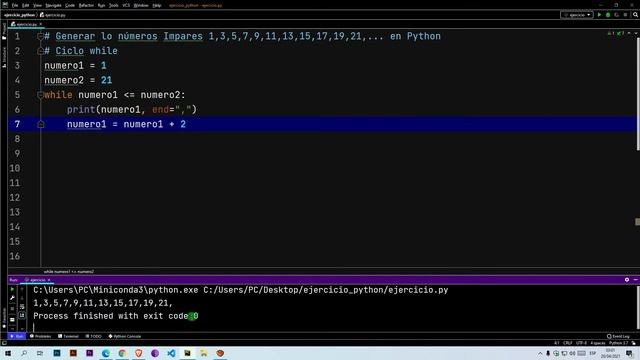Screen dimensions: 640x360
Task: Open the VCS menu
Action: pos(126,5)
